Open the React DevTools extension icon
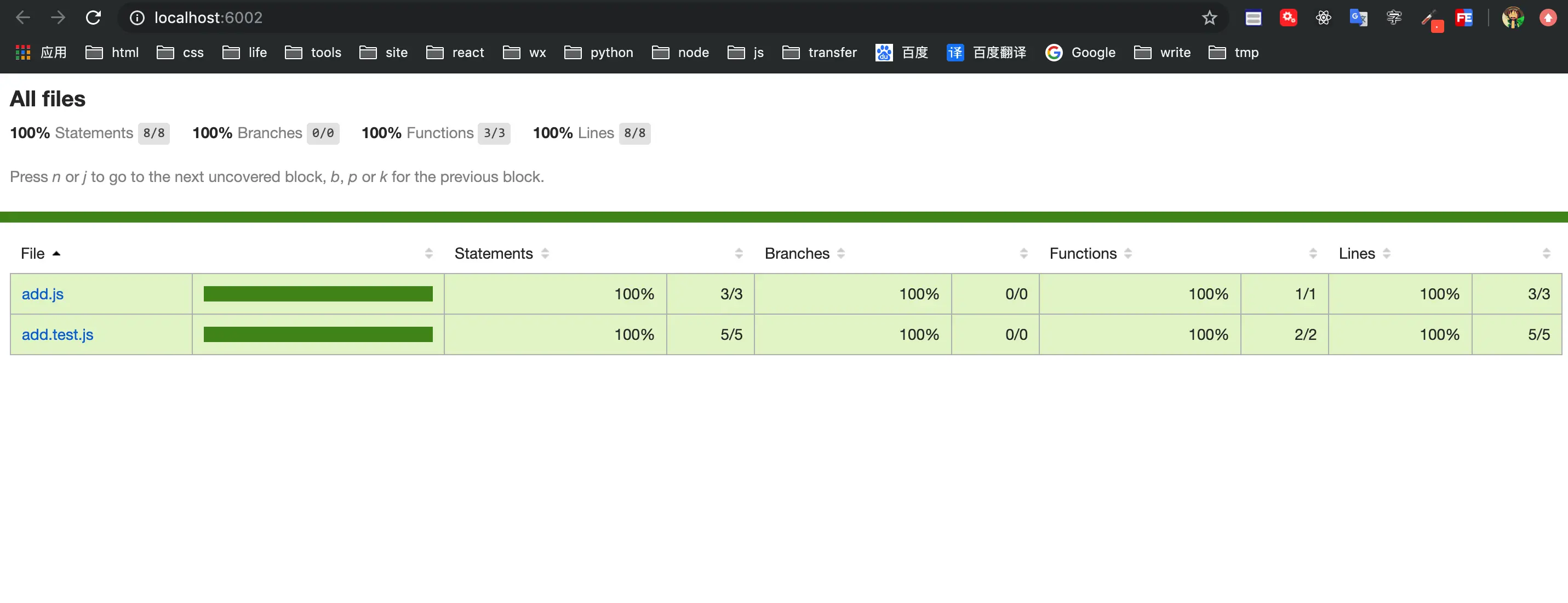 pyautogui.click(x=1323, y=18)
